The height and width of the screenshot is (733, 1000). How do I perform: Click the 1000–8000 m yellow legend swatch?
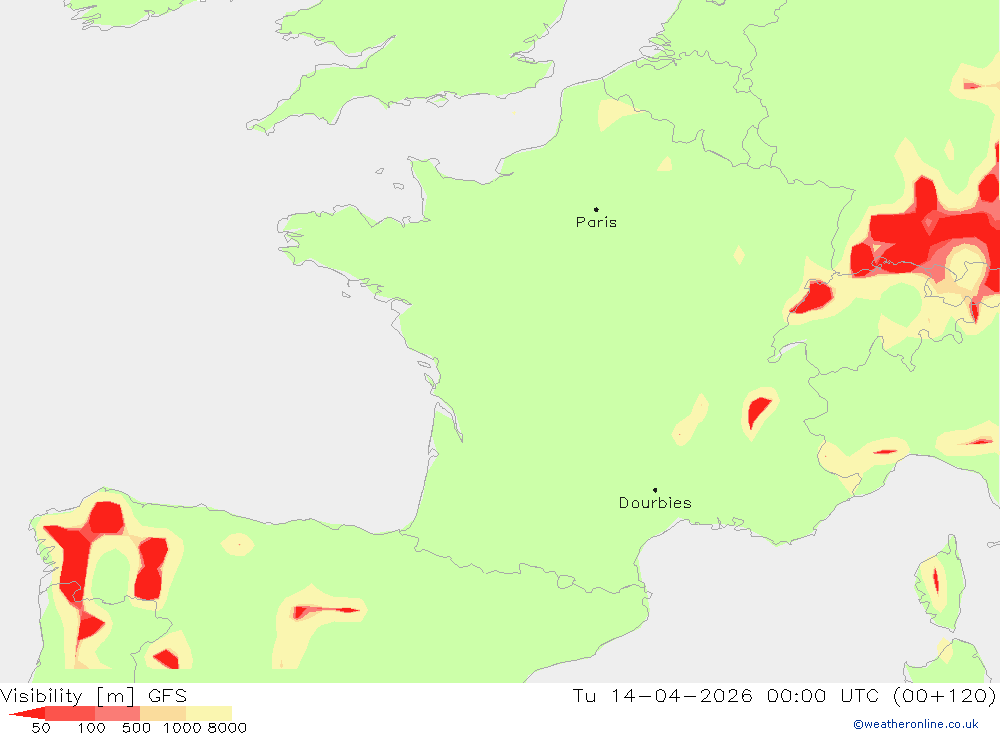tap(209, 713)
